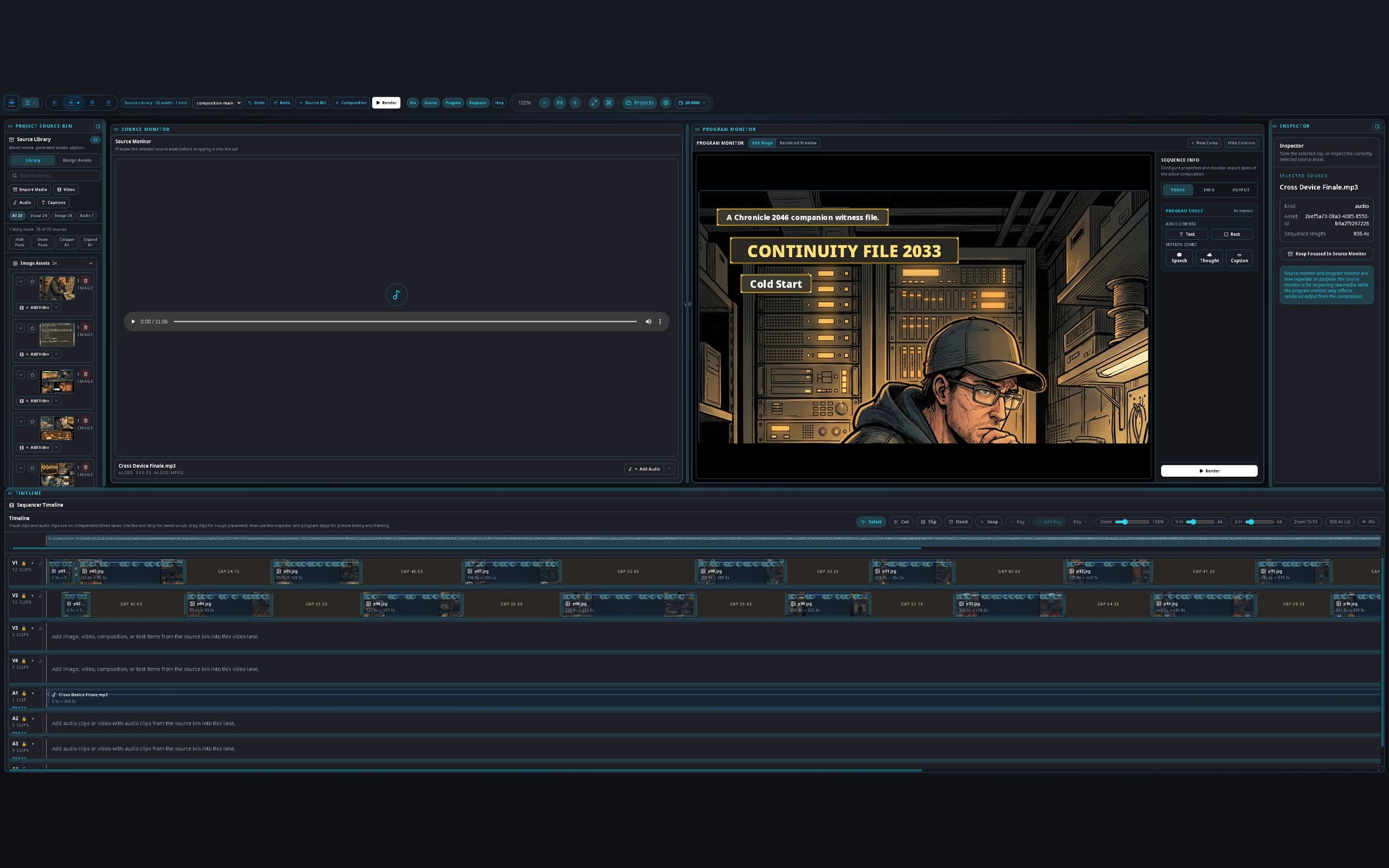The width and height of the screenshot is (1389, 868).
Task: Delete the third image asset
Action: pyautogui.click(x=86, y=374)
